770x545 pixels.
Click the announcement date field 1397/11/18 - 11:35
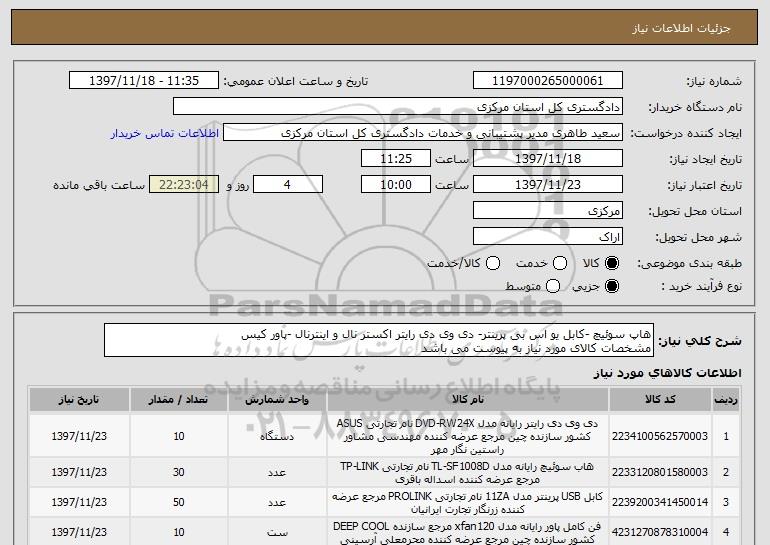144,81
